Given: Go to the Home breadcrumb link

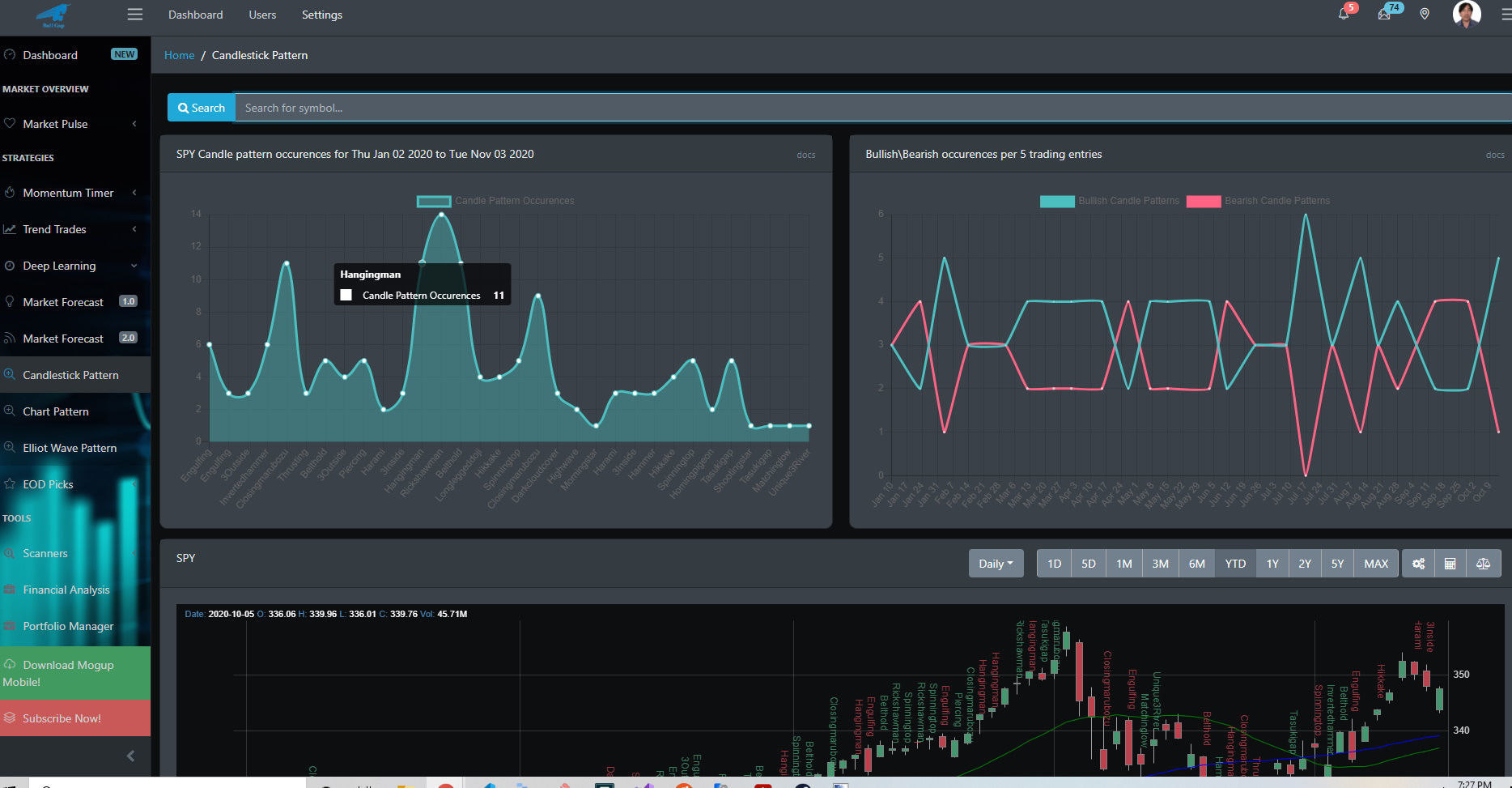Looking at the screenshot, I should (179, 55).
